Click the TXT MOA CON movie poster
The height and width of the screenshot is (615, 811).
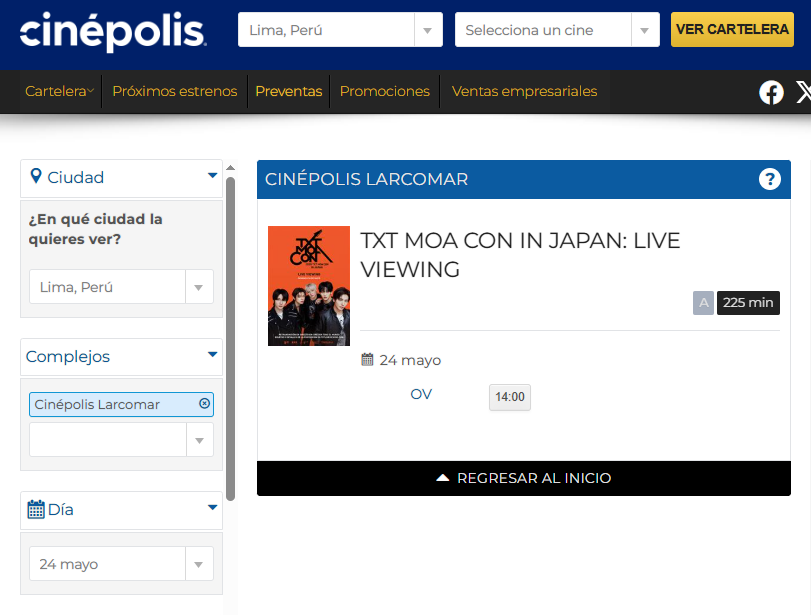[x=309, y=286]
